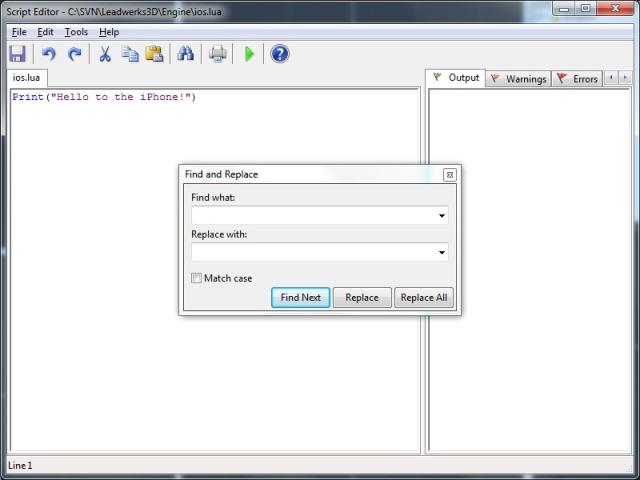Expand the Find what dropdown
The width and height of the screenshot is (640, 480).
441,216
